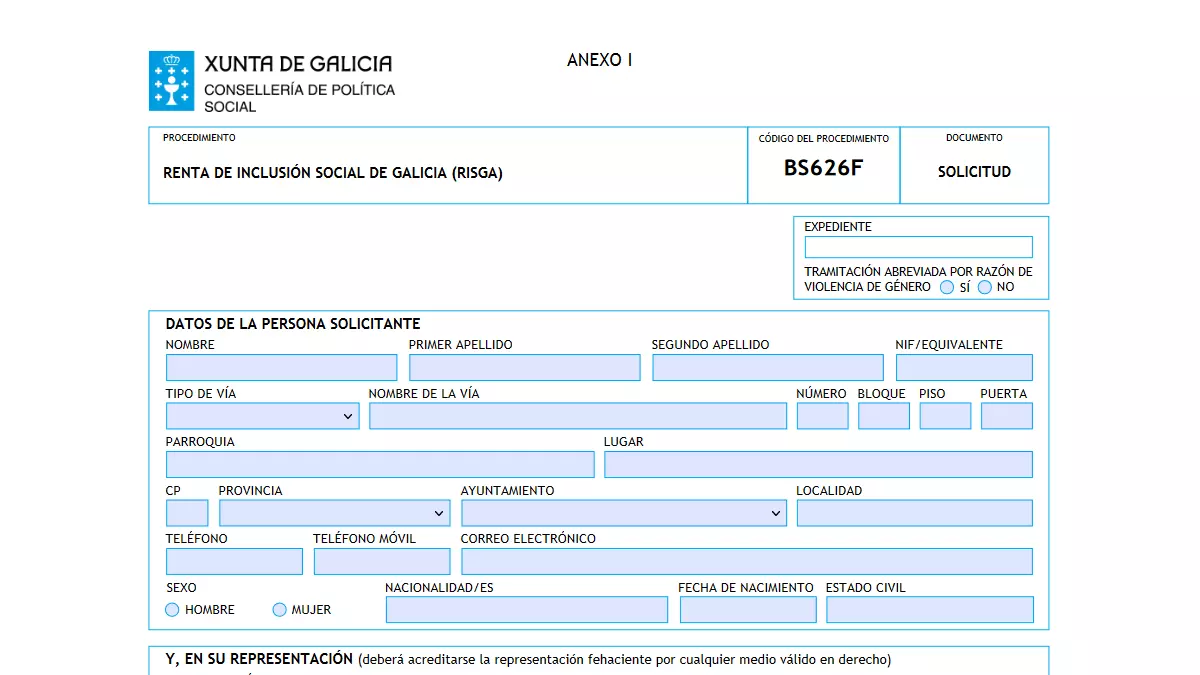The image size is (1200, 675).
Task: Click the Consellería de Política Social text
Action: click(299, 98)
